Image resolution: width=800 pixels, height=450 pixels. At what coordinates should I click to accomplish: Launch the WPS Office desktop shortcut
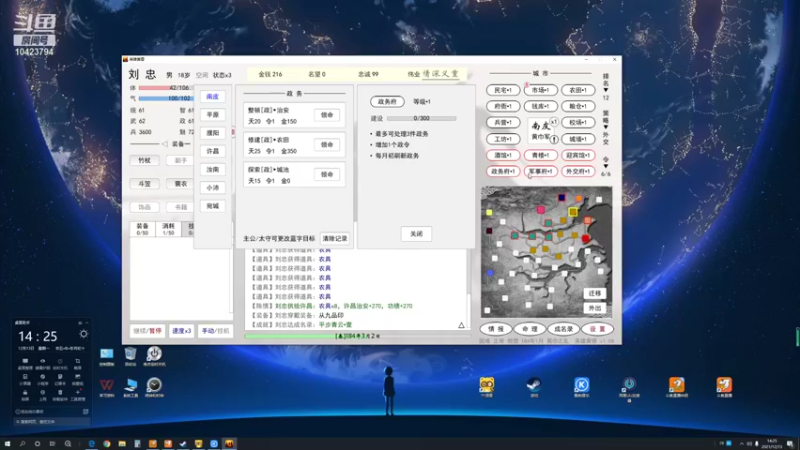107,387
